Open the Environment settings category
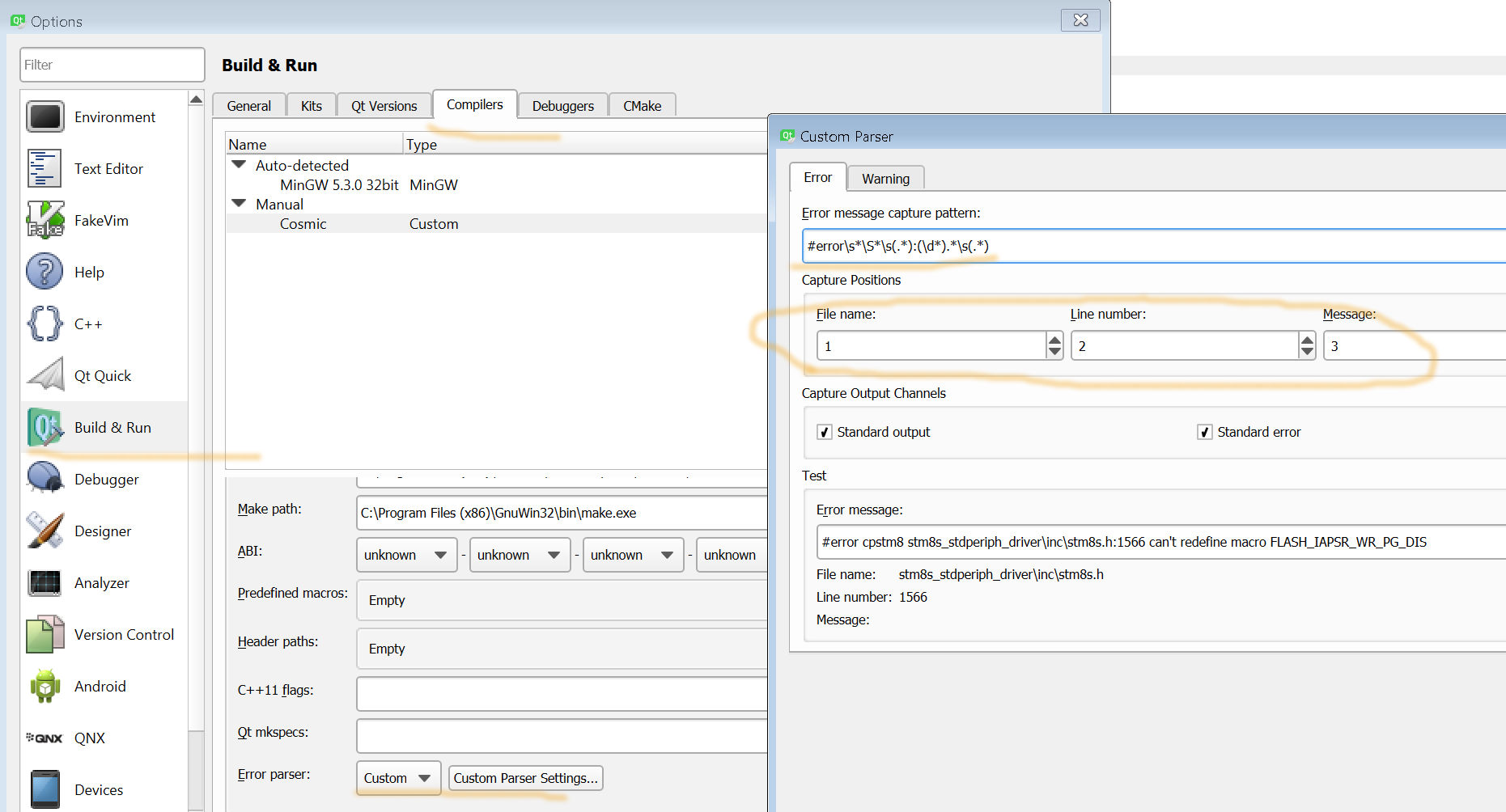 104,117
